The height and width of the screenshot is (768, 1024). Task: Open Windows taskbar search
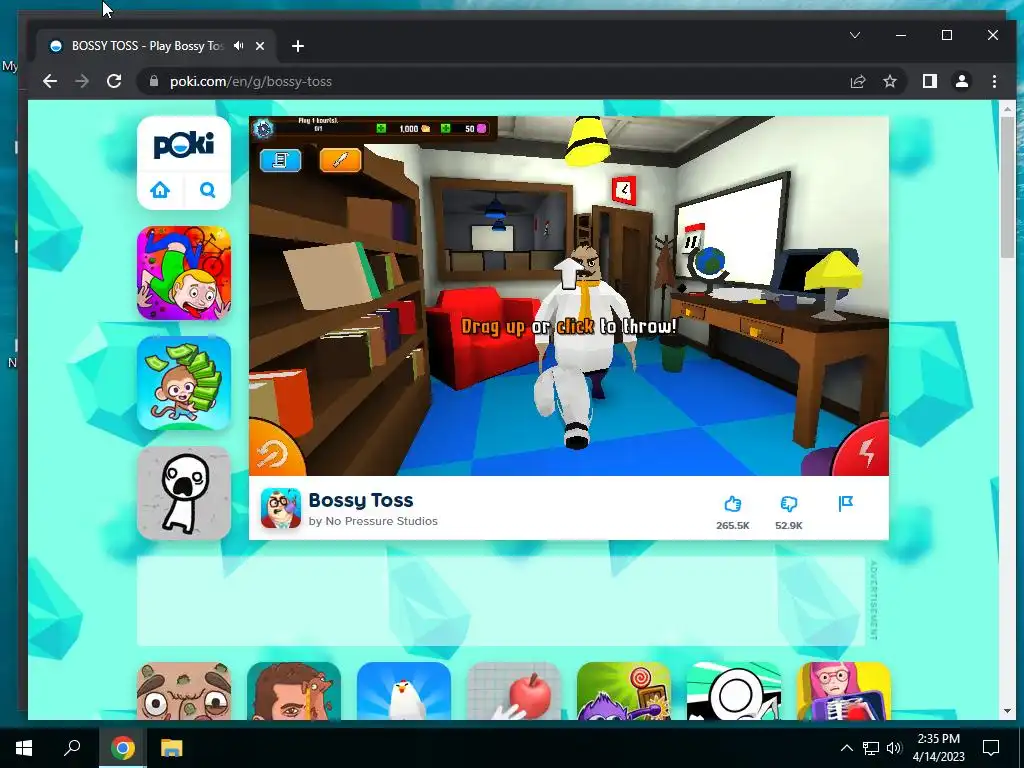[72, 748]
